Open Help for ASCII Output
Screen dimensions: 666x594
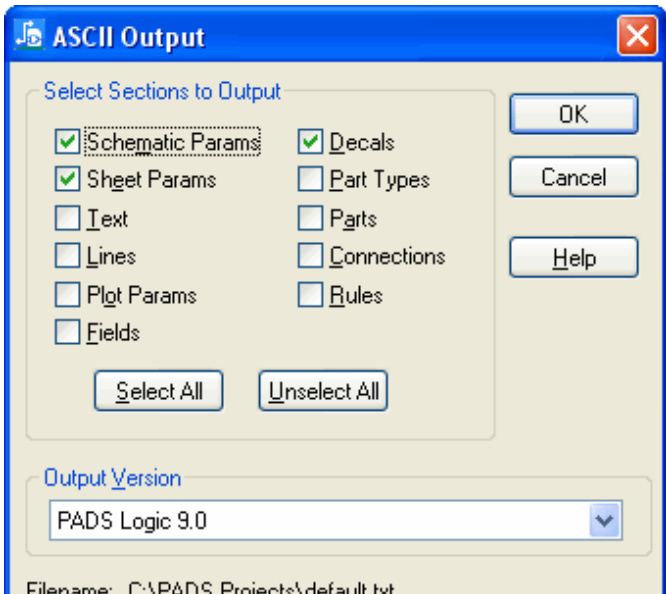pyautogui.click(x=573, y=257)
